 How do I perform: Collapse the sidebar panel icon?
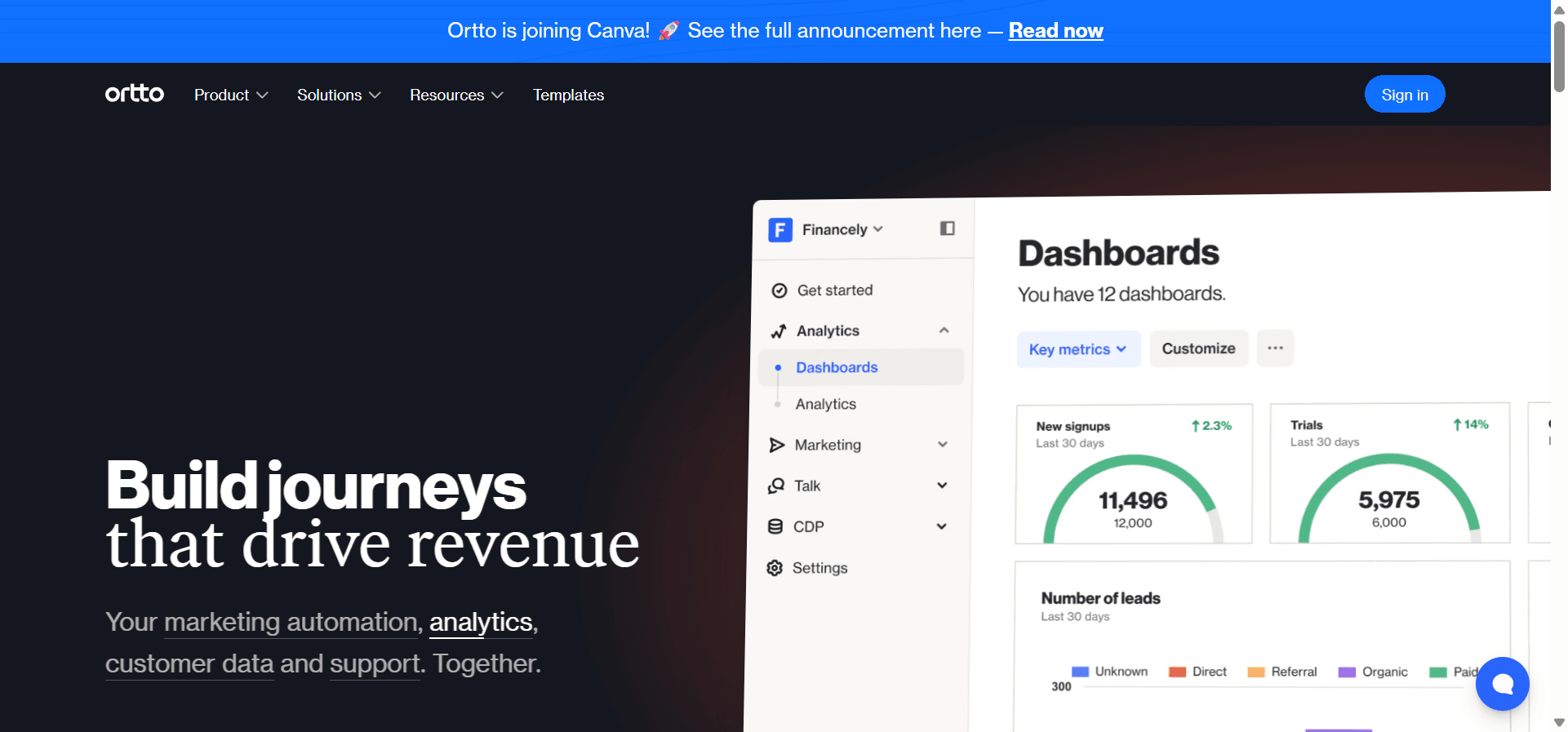click(947, 228)
